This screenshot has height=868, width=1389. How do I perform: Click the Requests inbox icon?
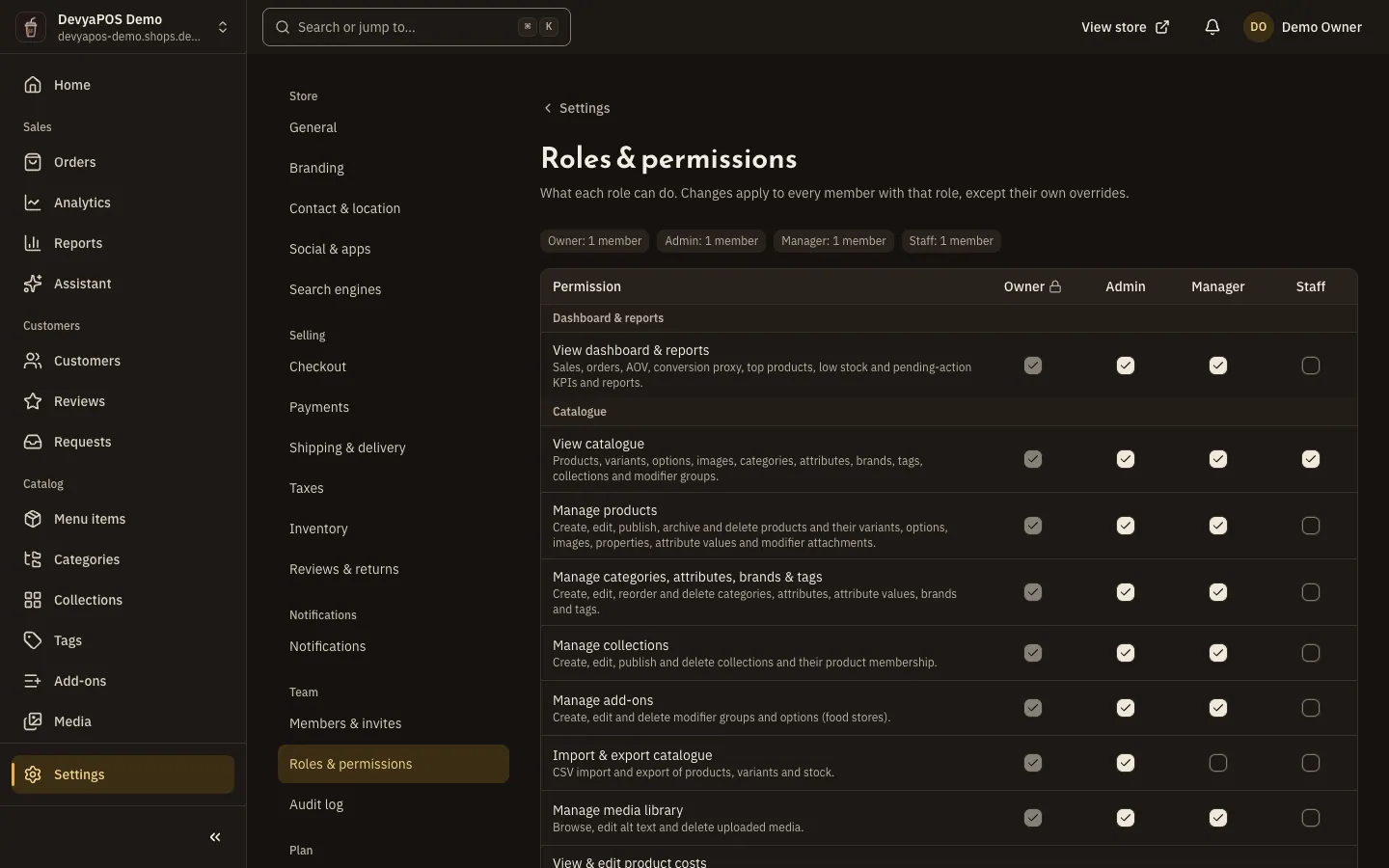point(33,442)
